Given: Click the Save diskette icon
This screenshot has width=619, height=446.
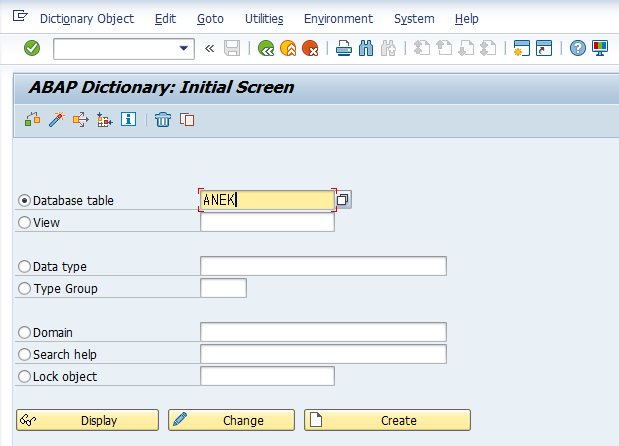Looking at the screenshot, I should pyautogui.click(x=232, y=49).
